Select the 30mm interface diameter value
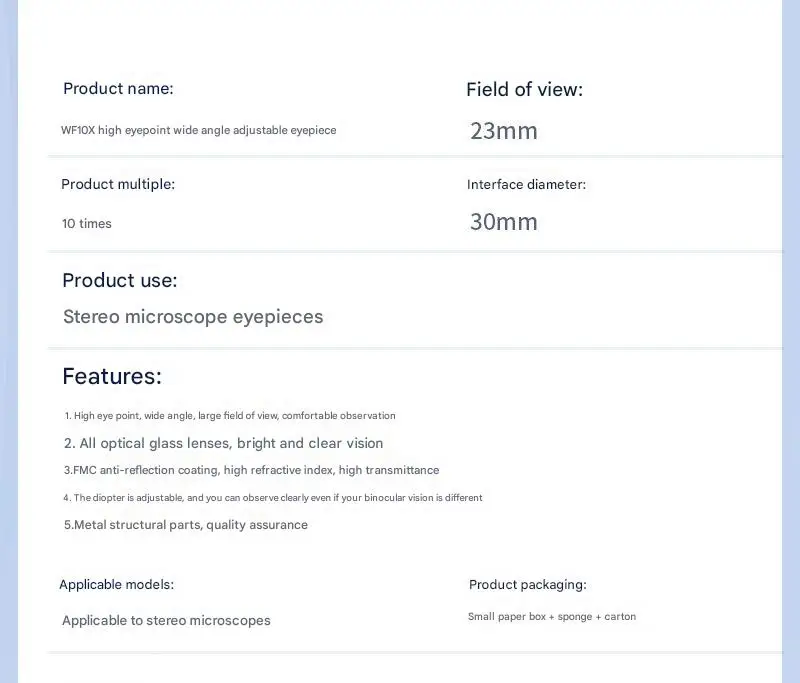Screen dimensions: 800x683 click(x=504, y=222)
